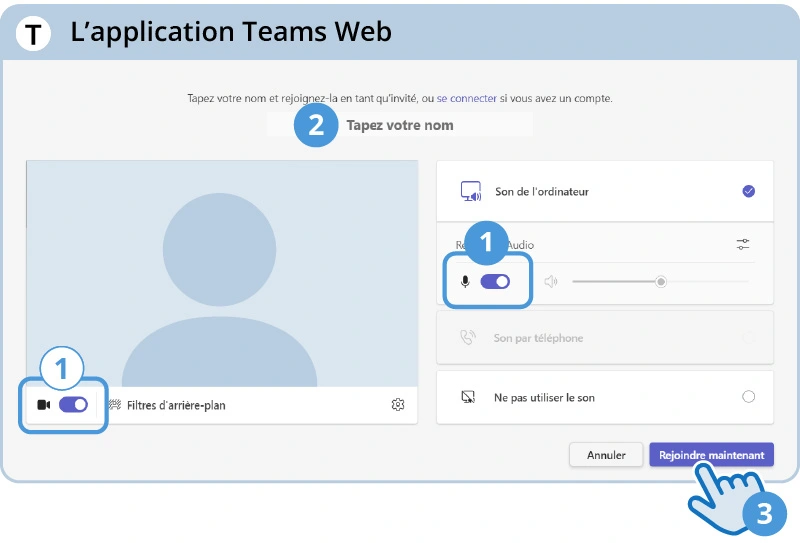Open device settings gear icon
The width and height of the screenshot is (800, 543).
pyautogui.click(x=398, y=405)
